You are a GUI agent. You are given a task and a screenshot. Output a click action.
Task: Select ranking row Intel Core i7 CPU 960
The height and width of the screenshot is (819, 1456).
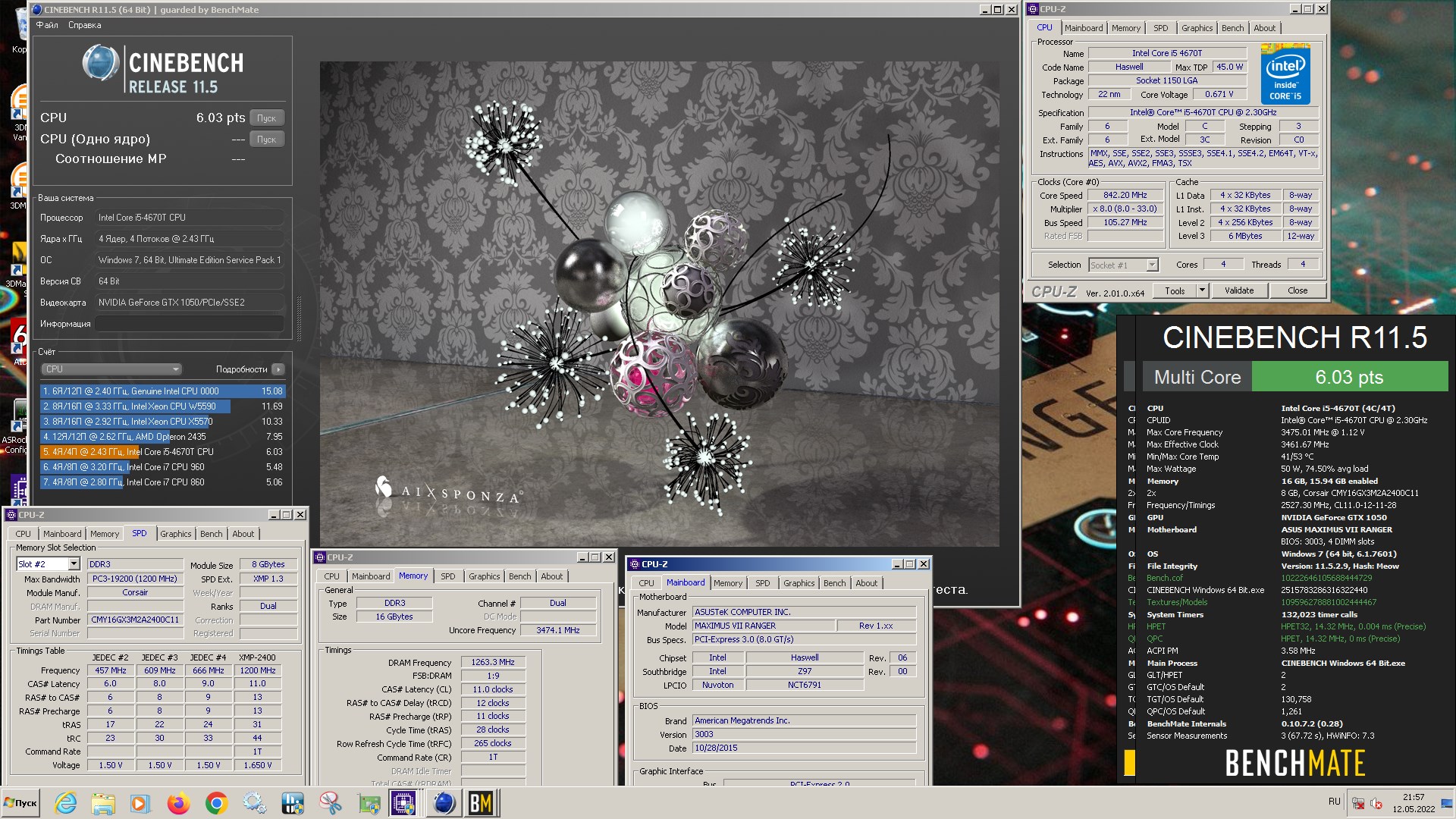click(x=162, y=467)
